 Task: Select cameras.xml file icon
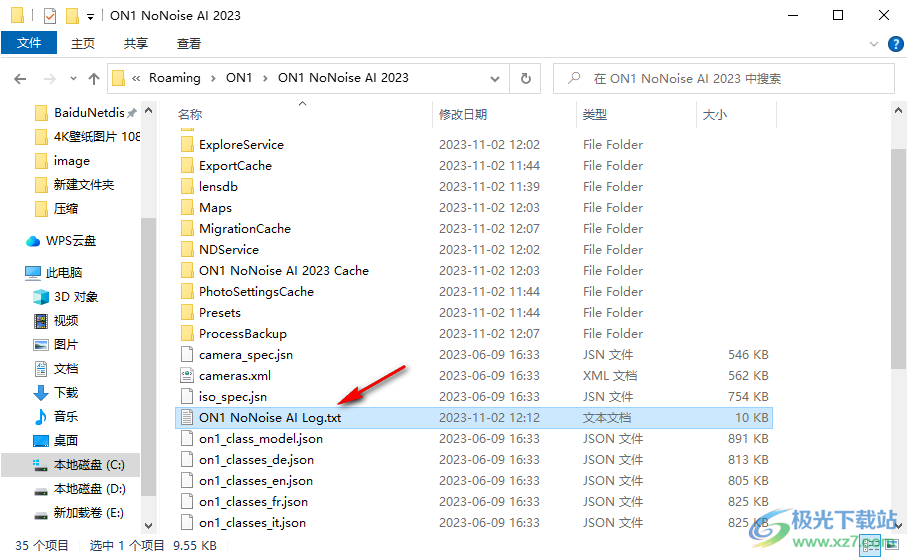click(x=187, y=376)
